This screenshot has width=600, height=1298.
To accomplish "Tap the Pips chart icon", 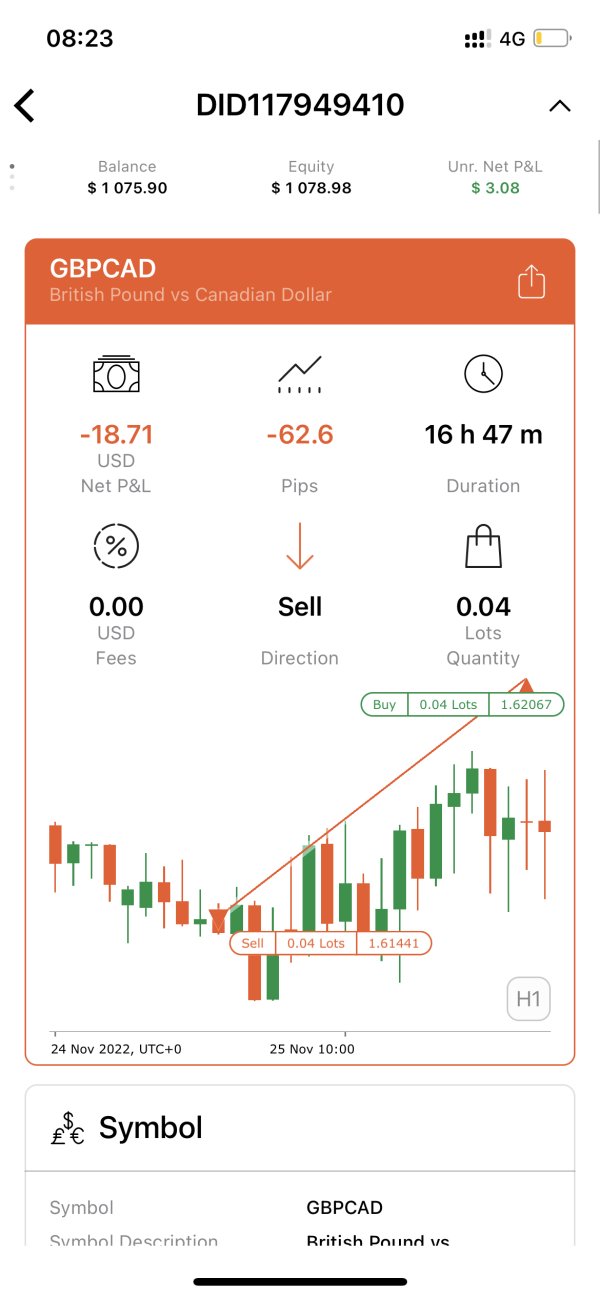I will point(300,374).
